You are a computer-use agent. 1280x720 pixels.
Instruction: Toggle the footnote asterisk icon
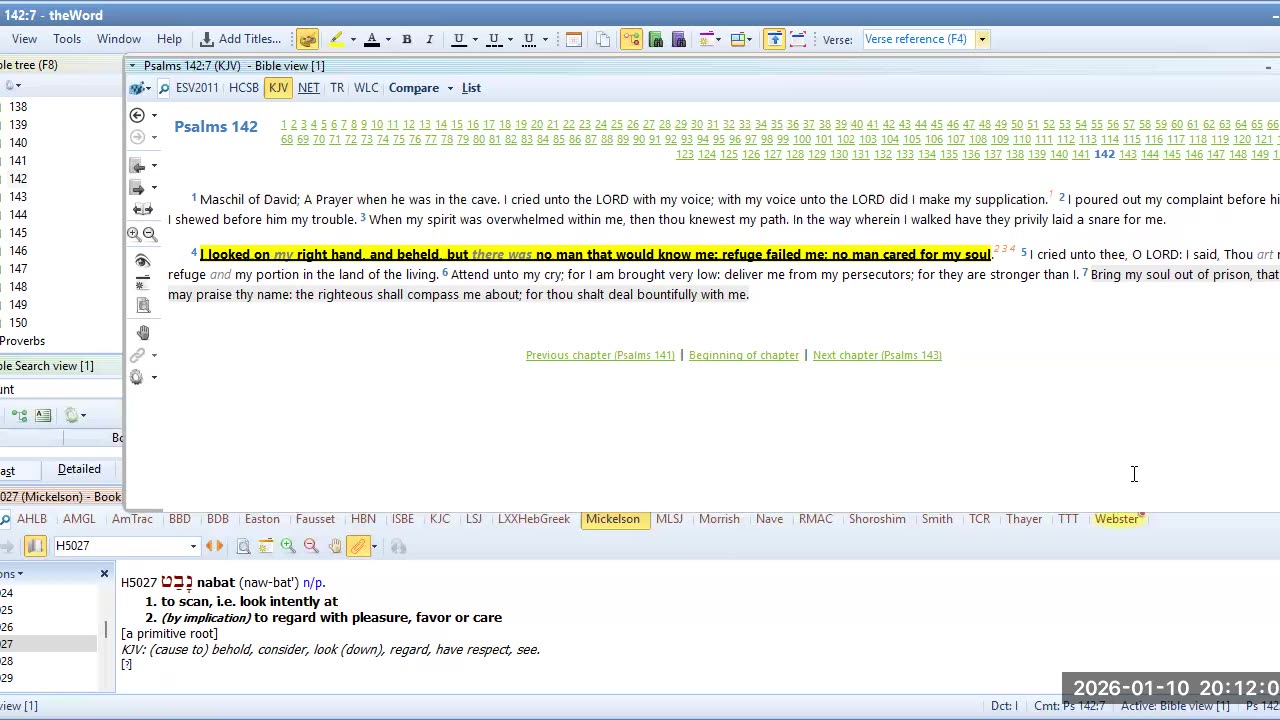tap(142, 282)
